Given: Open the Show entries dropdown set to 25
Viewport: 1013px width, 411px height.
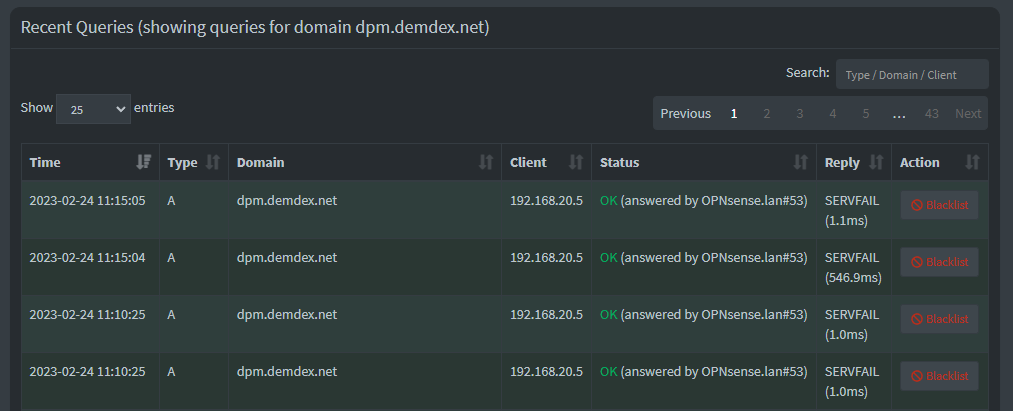Looking at the screenshot, I should [x=93, y=109].
